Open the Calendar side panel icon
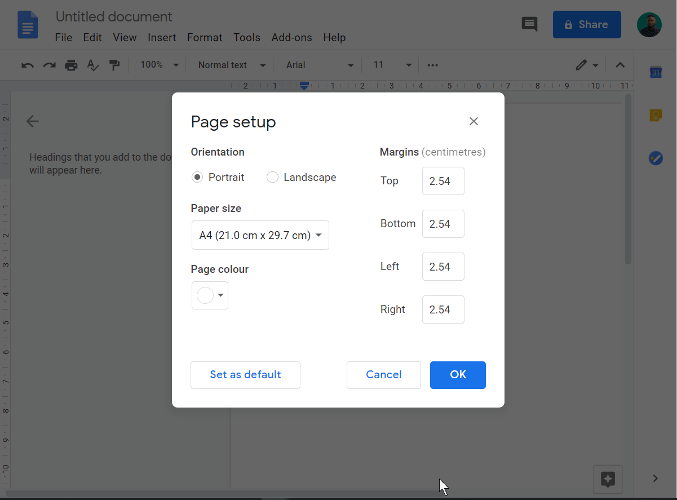Viewport: 677px width, 500px height. click(x=656, y=72)
